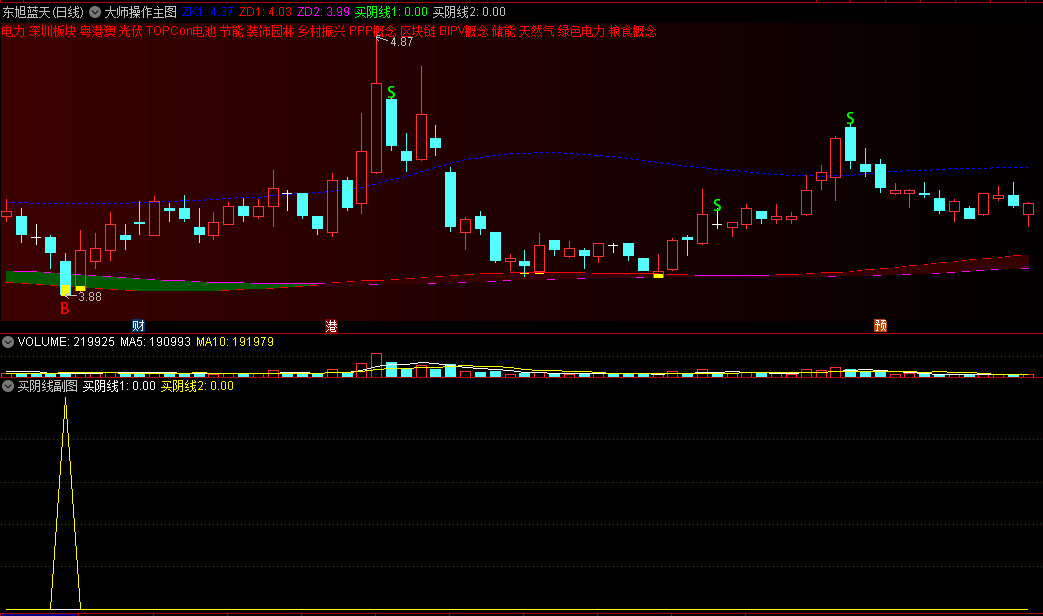Open the 区块链 concept tag
Viewport: 1043px width, 616px height.
click(x=418, y=31)
